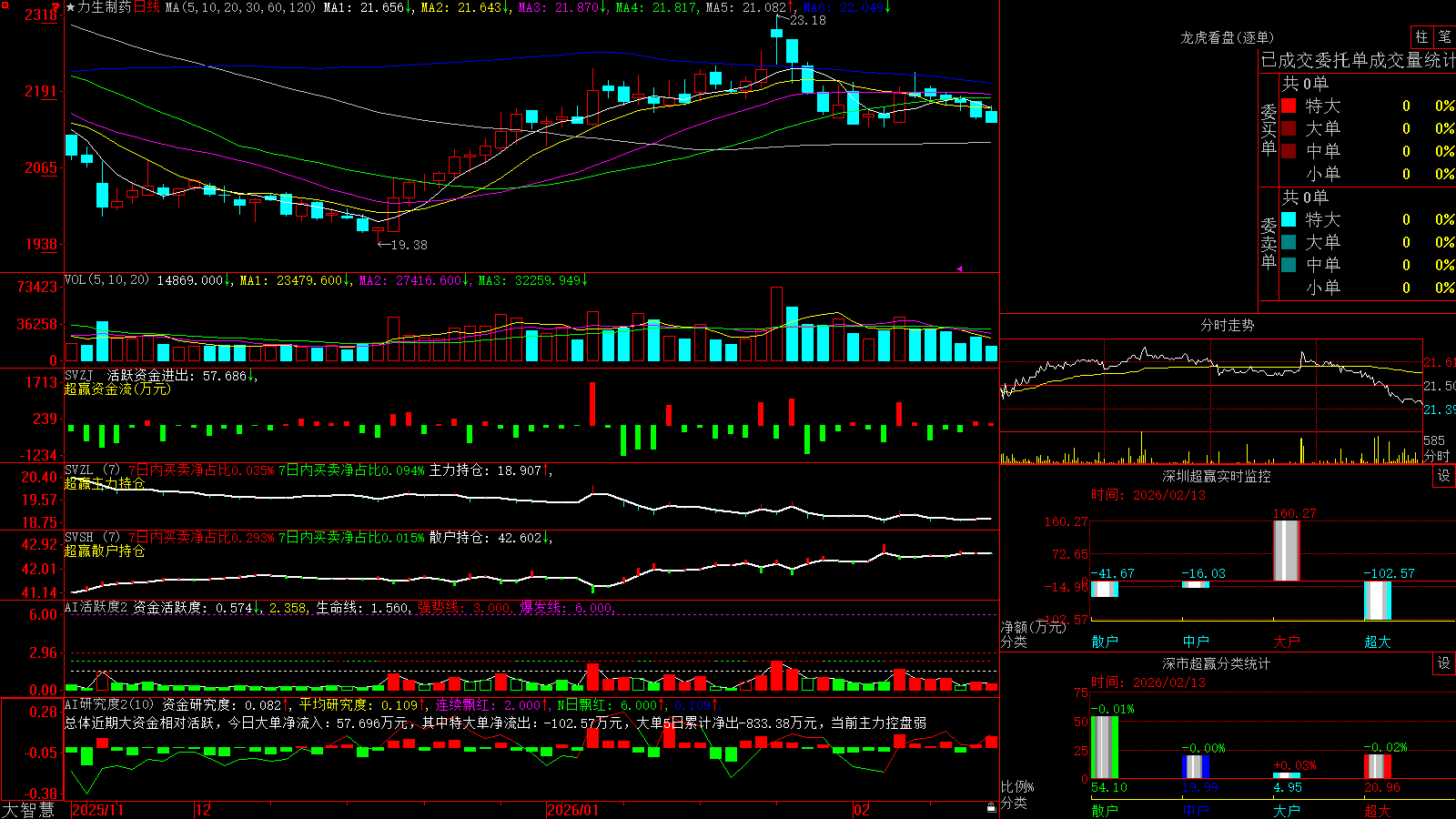Select the VOL(5,10,20) indicator label
Screen dimensions: 1456x819
coord(106,280)
